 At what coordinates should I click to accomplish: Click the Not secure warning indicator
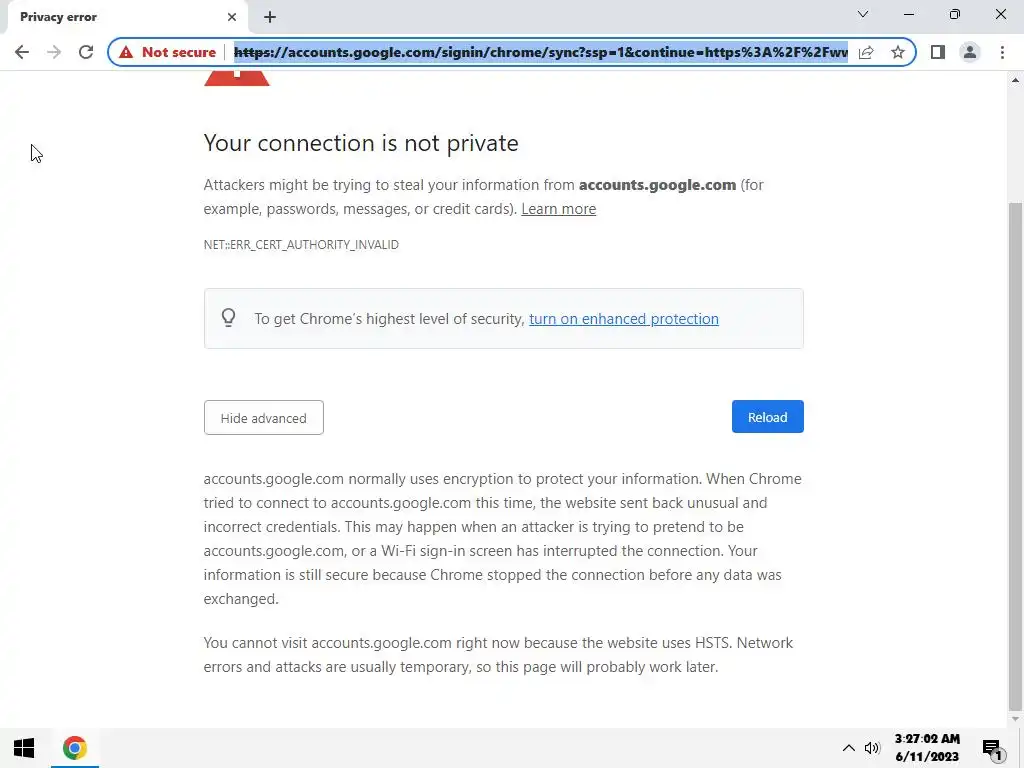168,52
